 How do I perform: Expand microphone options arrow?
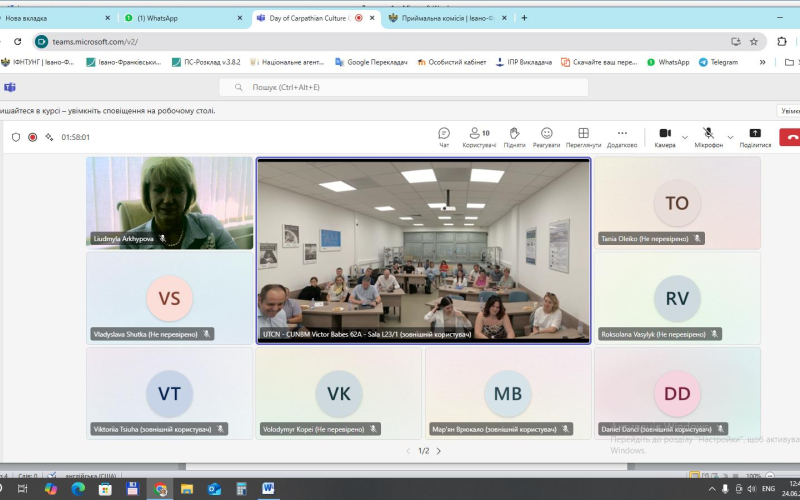pyautogui.click(x=730, y=137)
